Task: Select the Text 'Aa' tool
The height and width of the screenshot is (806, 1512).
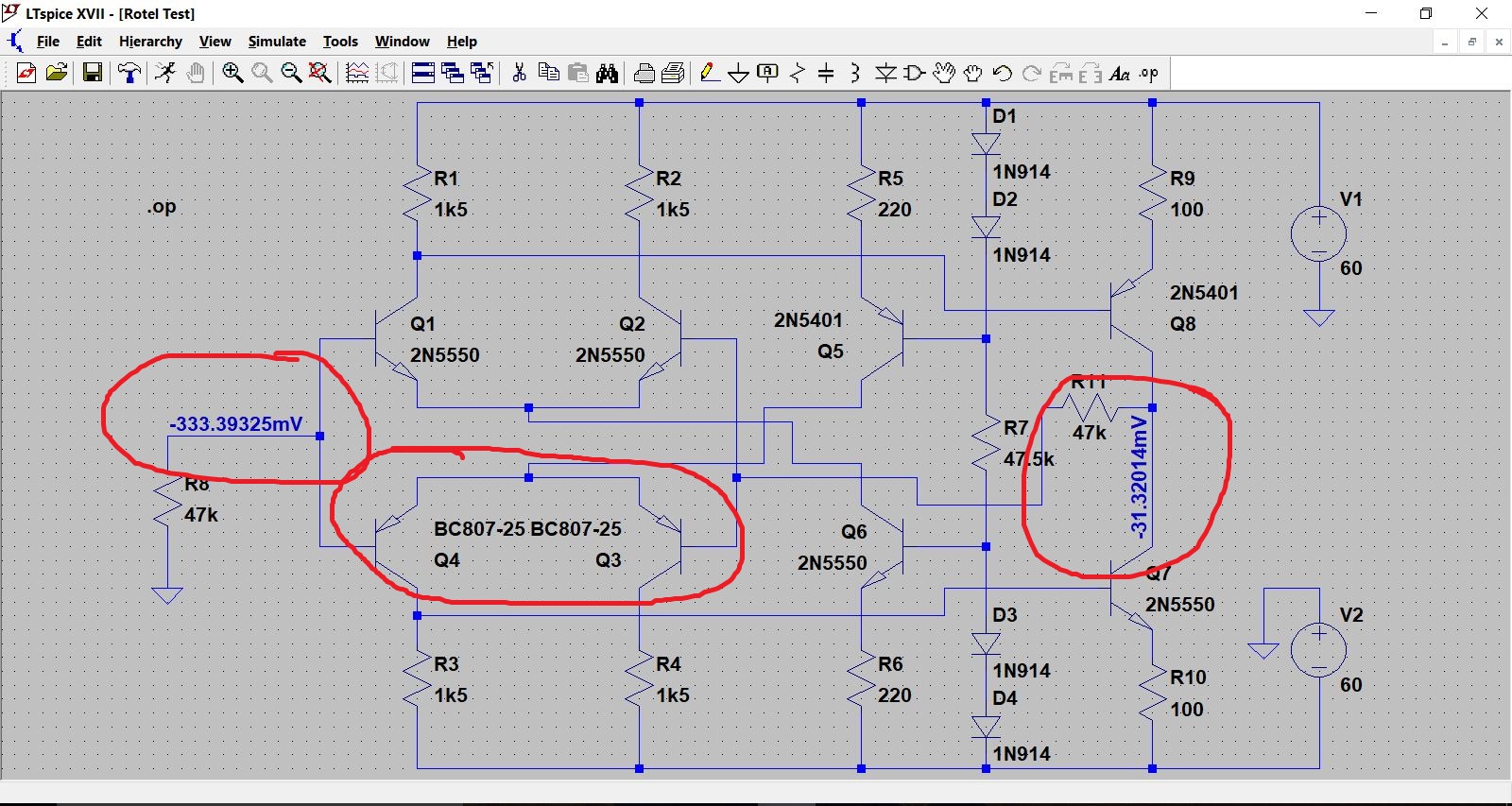Action: pyautogui.click(x=1120, y=73)
